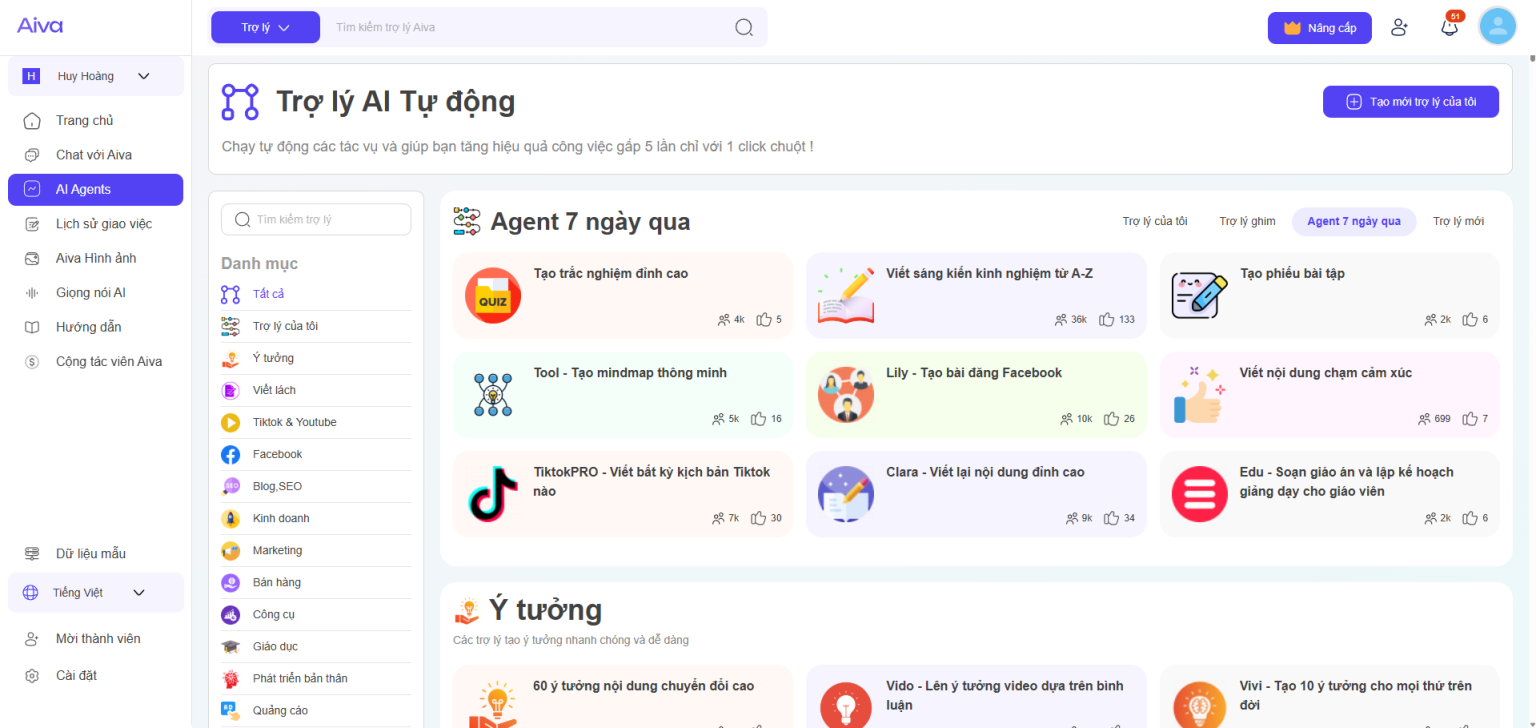The width and height of the screenshot is (1536, 728).
Task: Click the quiz icon on Tạo trắc nghiệm card
Action: (x=493, y=295)
